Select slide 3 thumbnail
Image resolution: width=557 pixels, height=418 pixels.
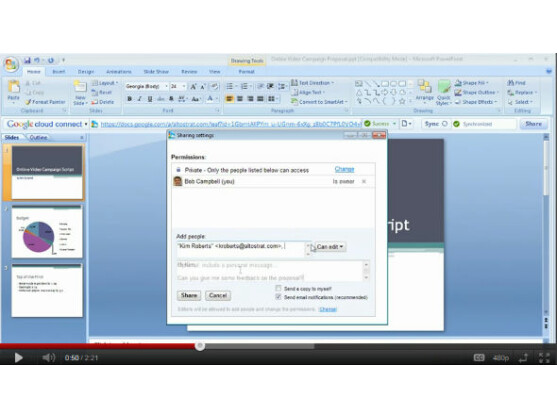47,291
